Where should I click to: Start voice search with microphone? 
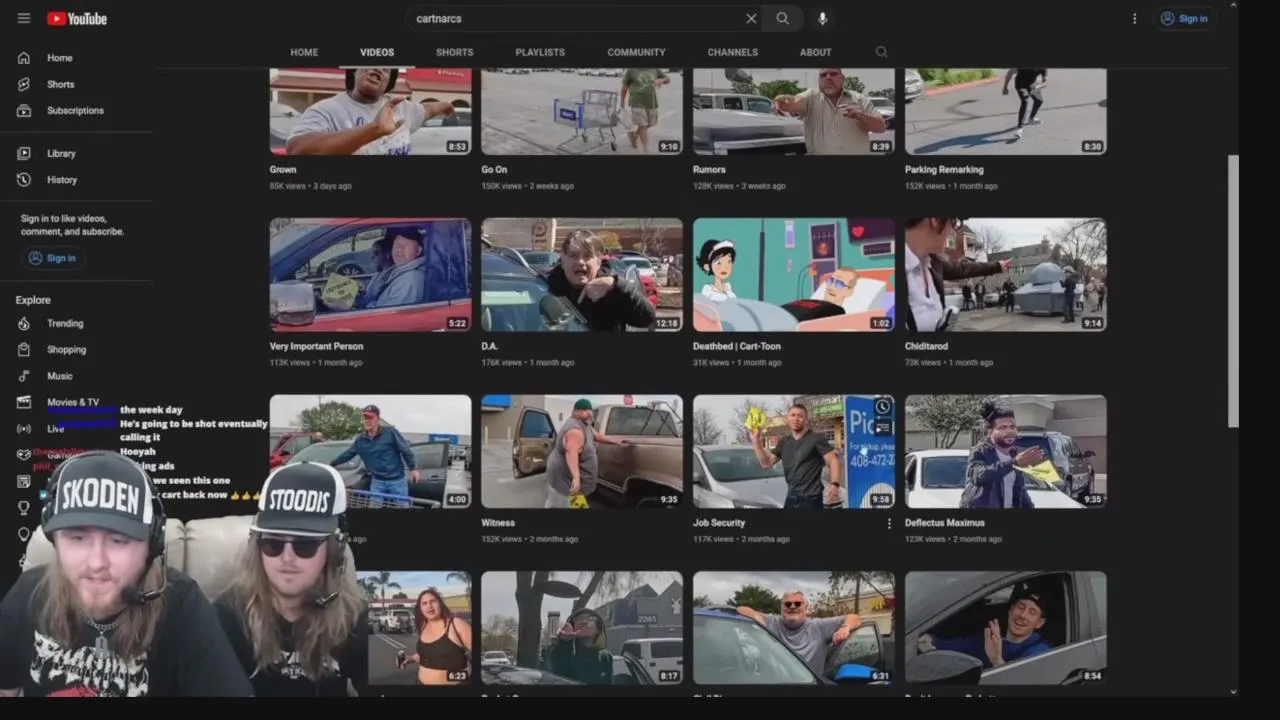pos(823,18)
